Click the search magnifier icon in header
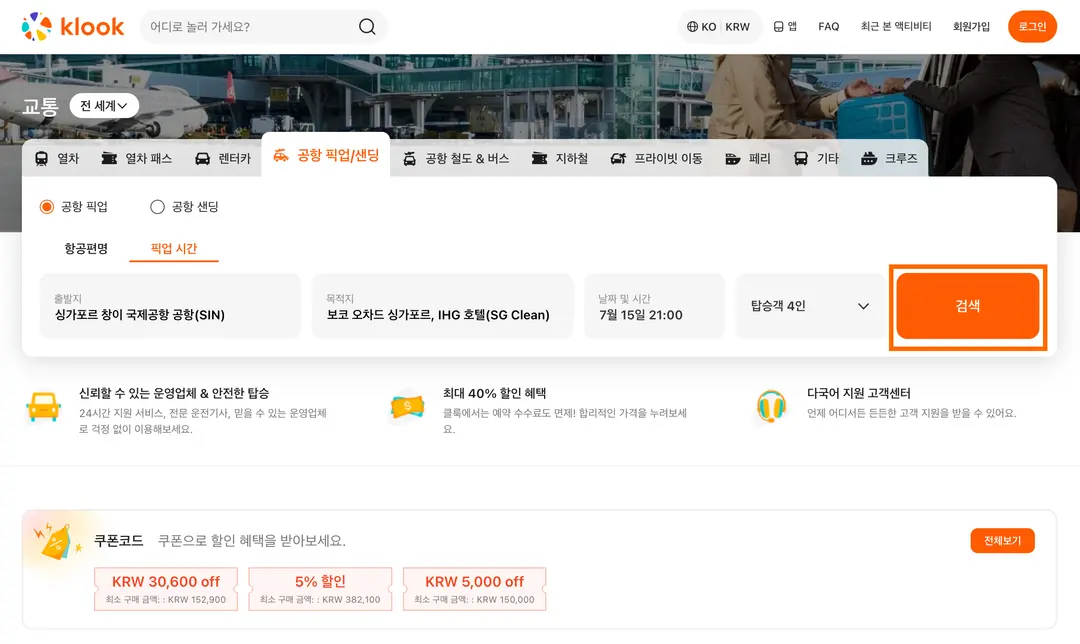The height and width of the screenshot is (644, 1080). tap(367, 27)
